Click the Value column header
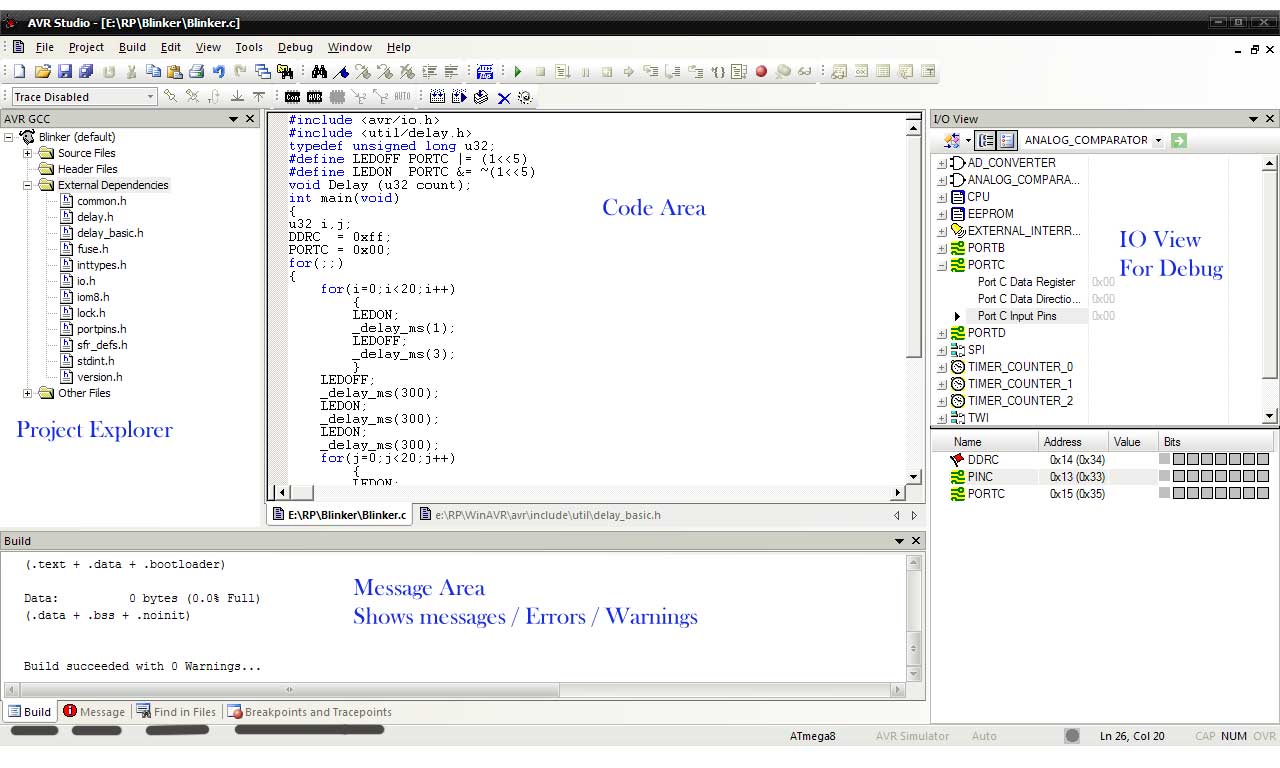 point(1133,442)
